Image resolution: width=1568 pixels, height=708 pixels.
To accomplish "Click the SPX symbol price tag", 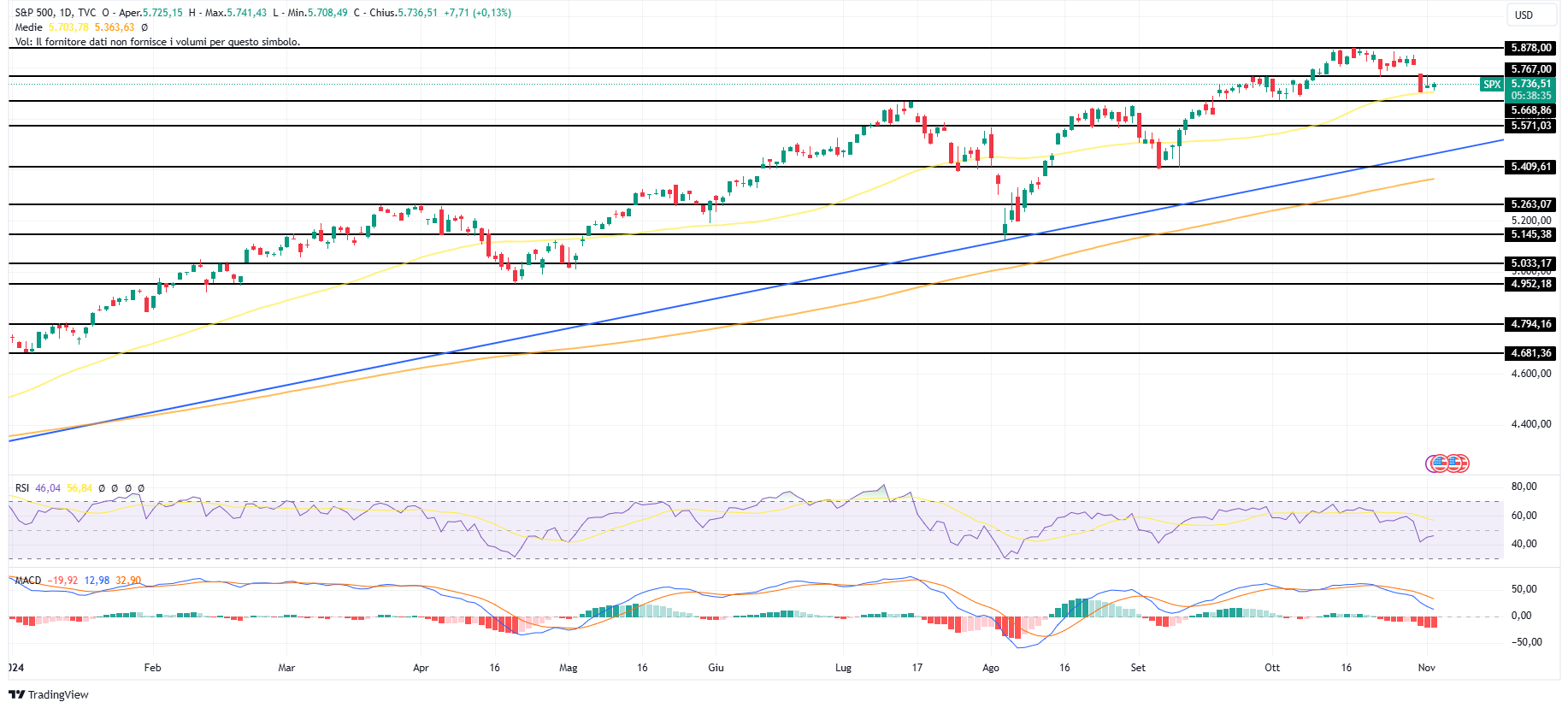I will coord(1492,84).
